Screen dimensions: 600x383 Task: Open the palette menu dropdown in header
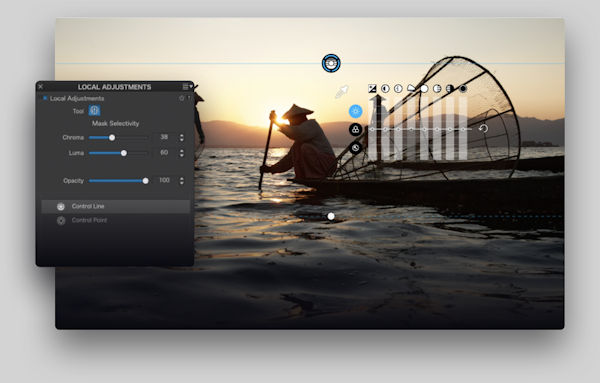188,87
